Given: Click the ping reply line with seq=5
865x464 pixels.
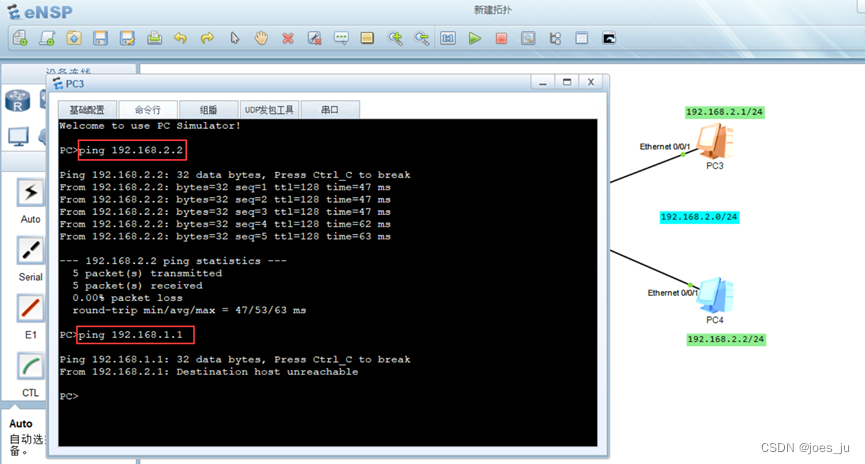Looking at the screenshot, I should pos(225,237).
